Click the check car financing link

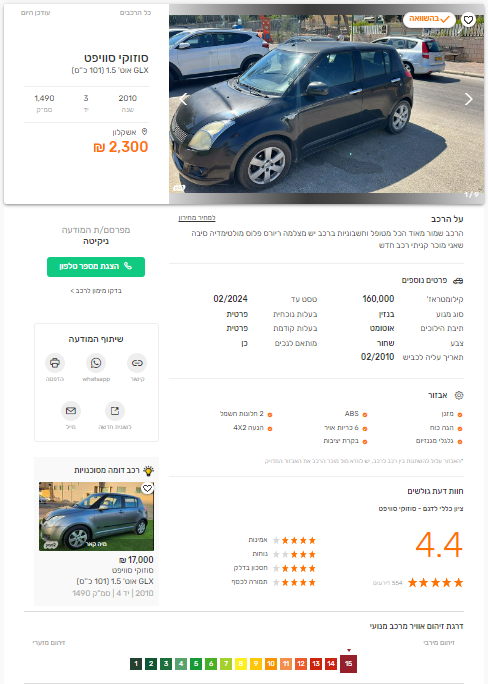pos(96,291)
